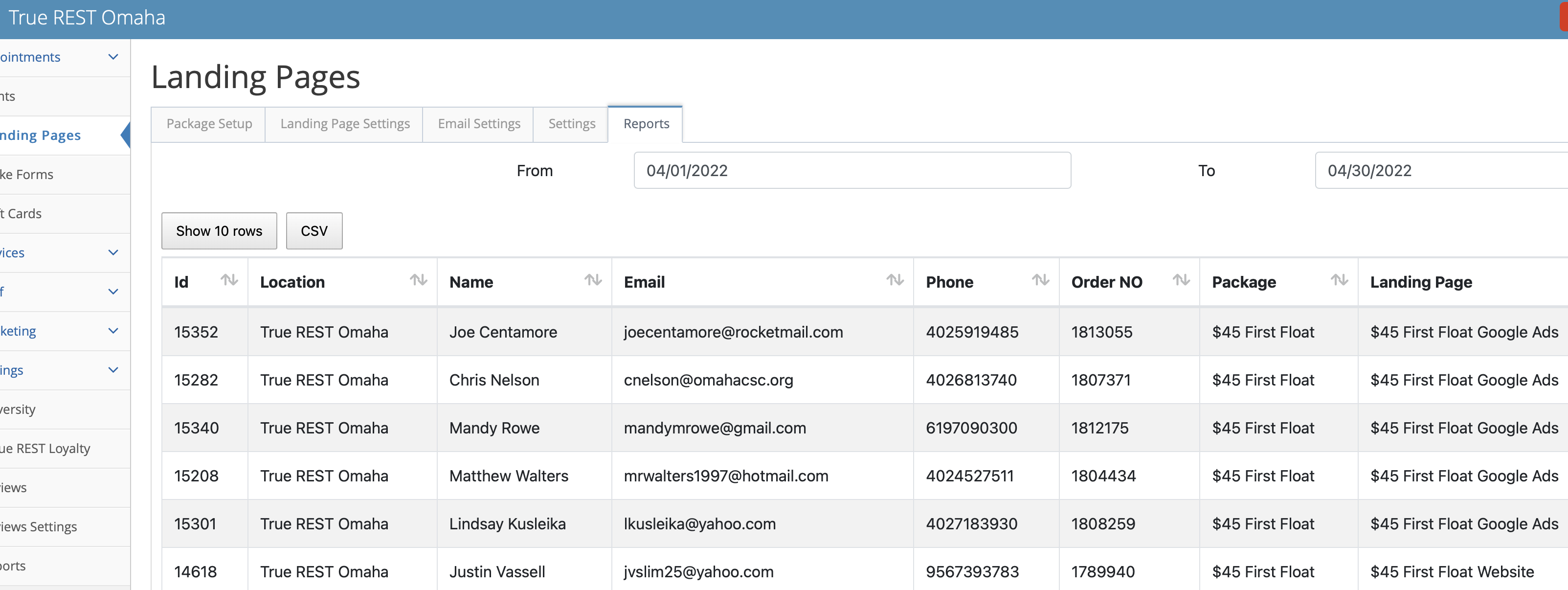Image resolution: width=1568 pixels, height=590 pixels.
Task: Open Show 10 rows dropdown
Action: pos(219,231)
